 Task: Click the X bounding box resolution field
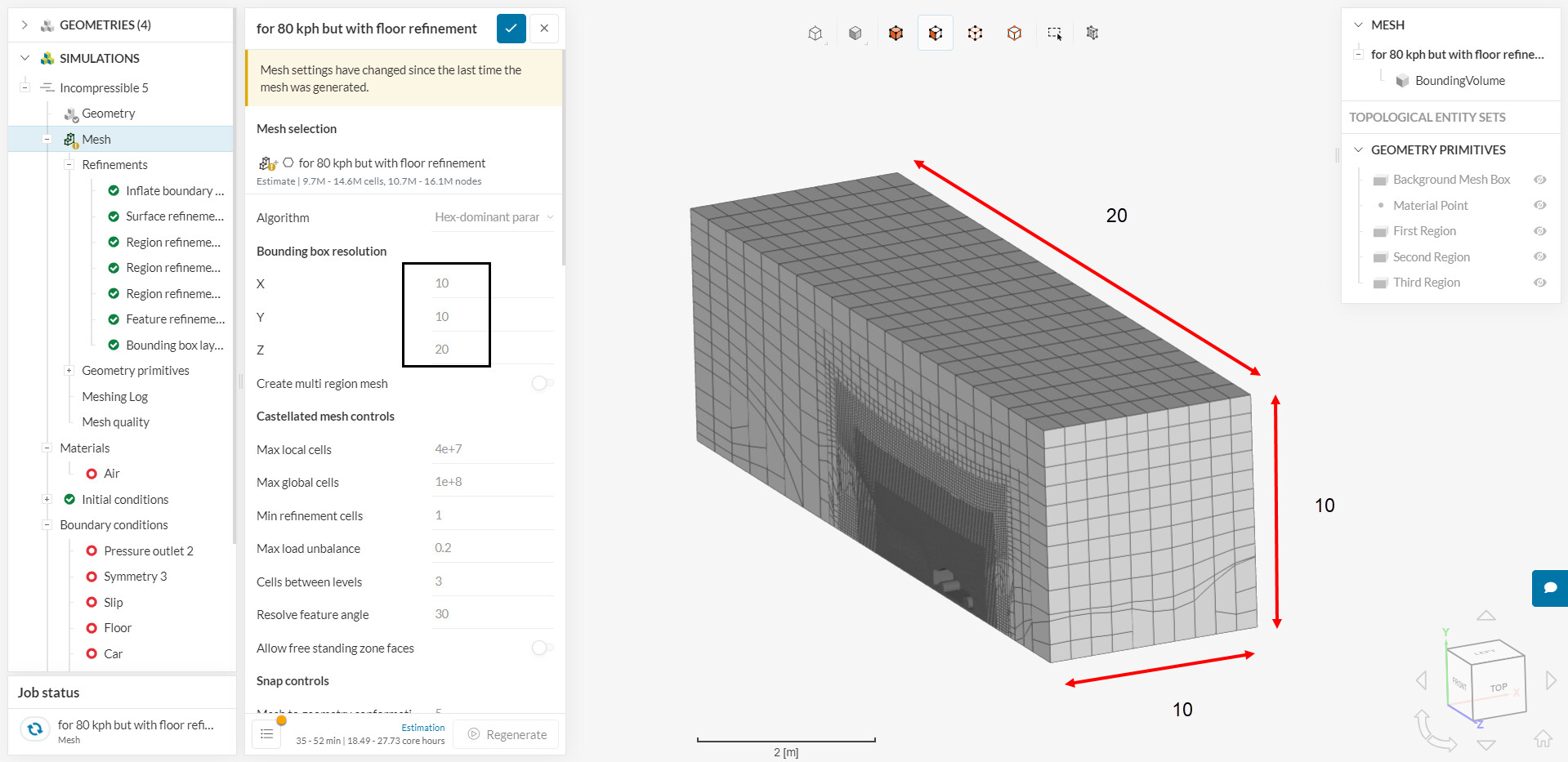pyautogui.click(x=494, y=283)
